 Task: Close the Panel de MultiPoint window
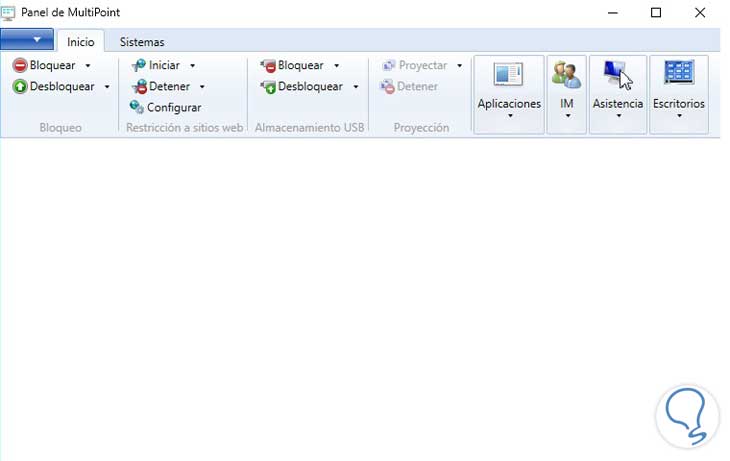pos(700,13)
